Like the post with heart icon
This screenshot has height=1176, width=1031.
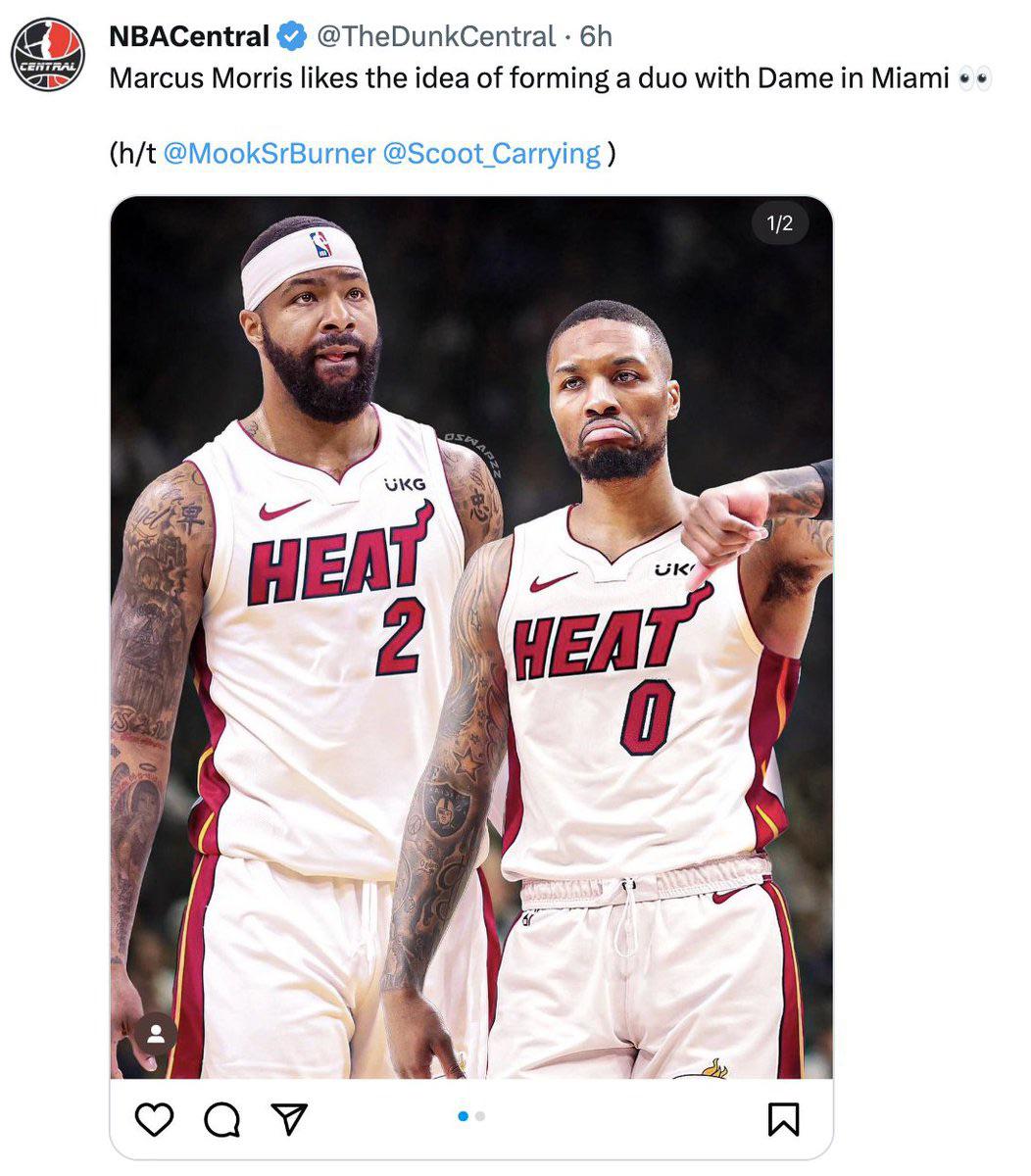pos(154,1118)
